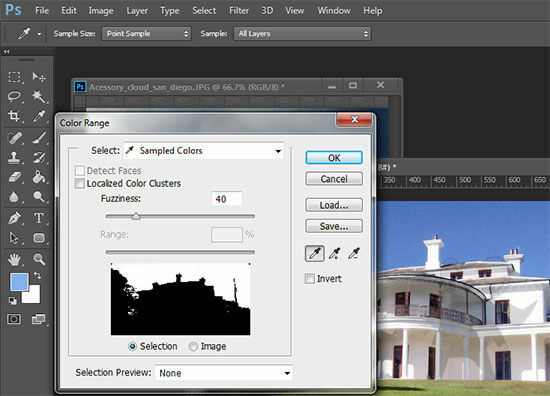The width and height of the screenshot is (550, 396).
Task: Select the Rectangular Marquee tool
Action: 14,77
